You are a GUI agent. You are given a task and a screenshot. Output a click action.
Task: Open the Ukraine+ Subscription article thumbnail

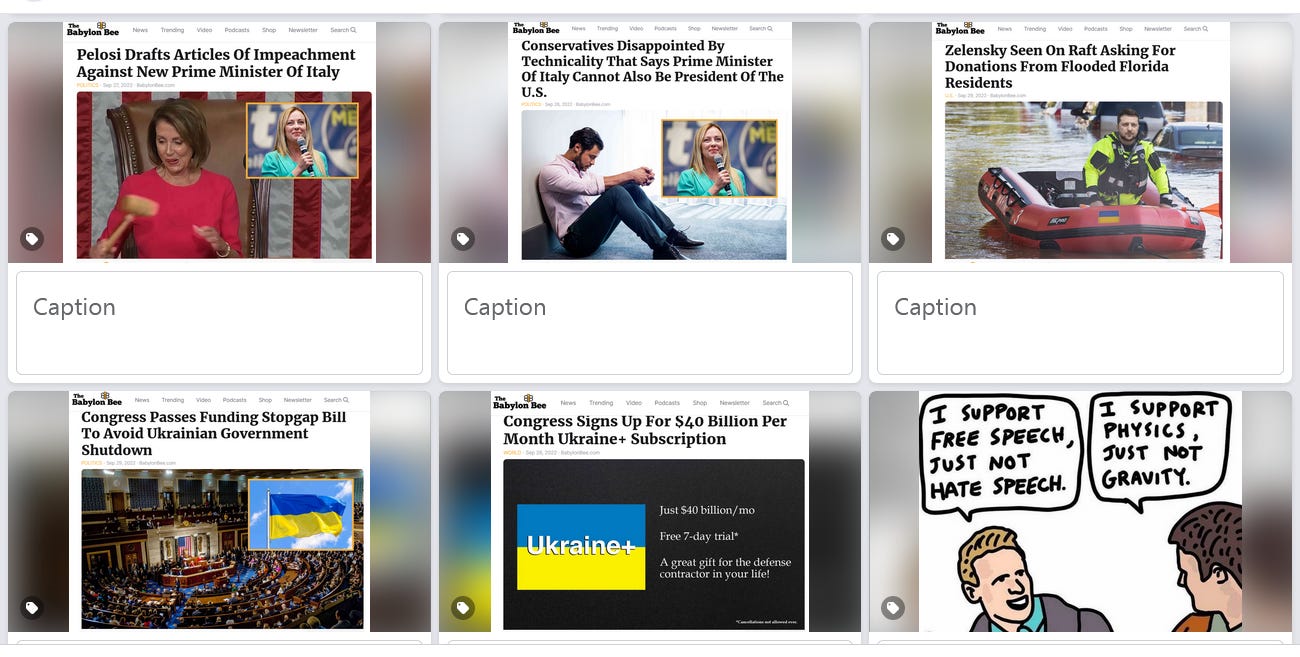650,511
